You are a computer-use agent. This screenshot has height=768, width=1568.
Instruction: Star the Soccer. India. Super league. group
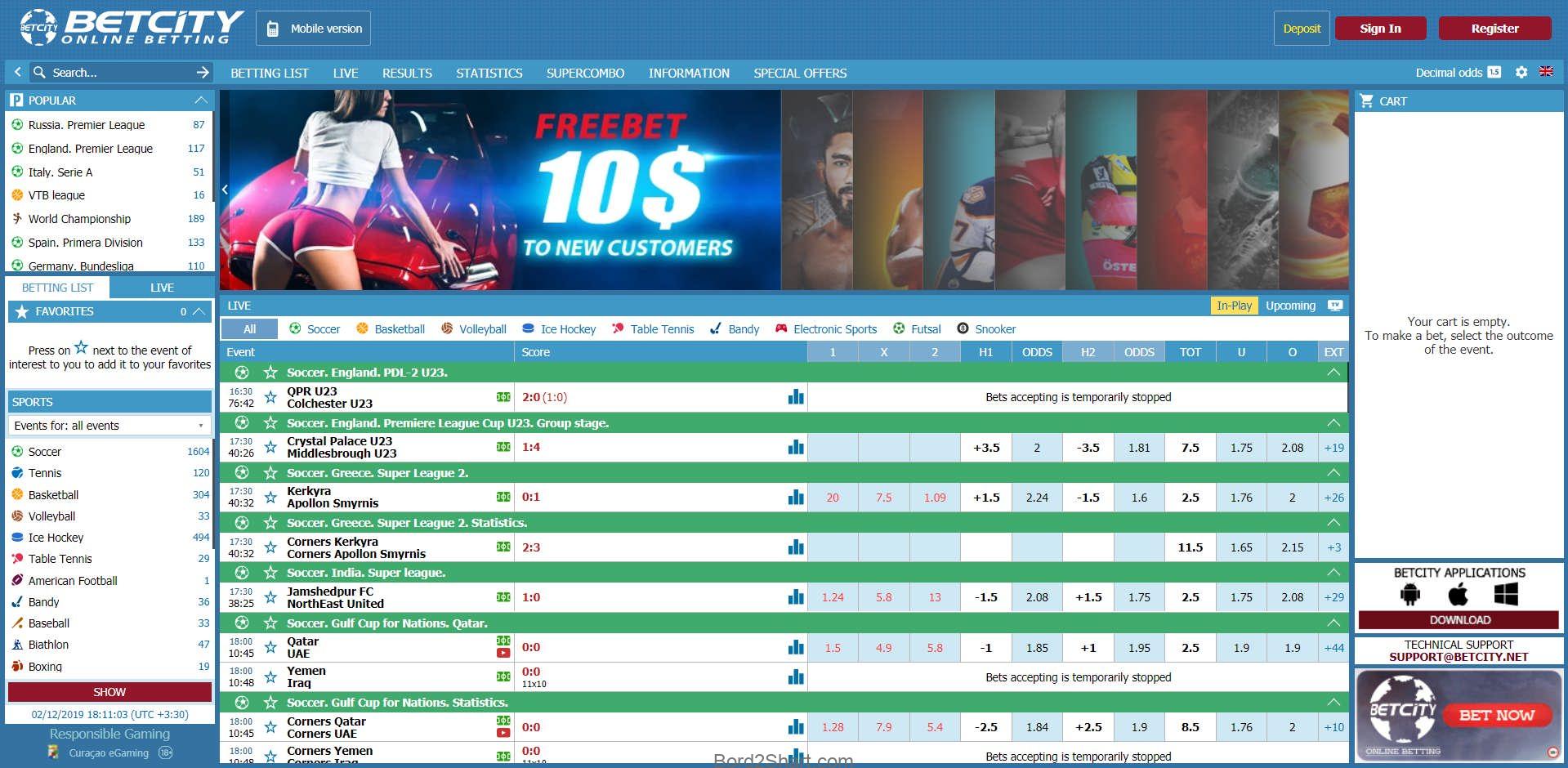click(270, 573)
